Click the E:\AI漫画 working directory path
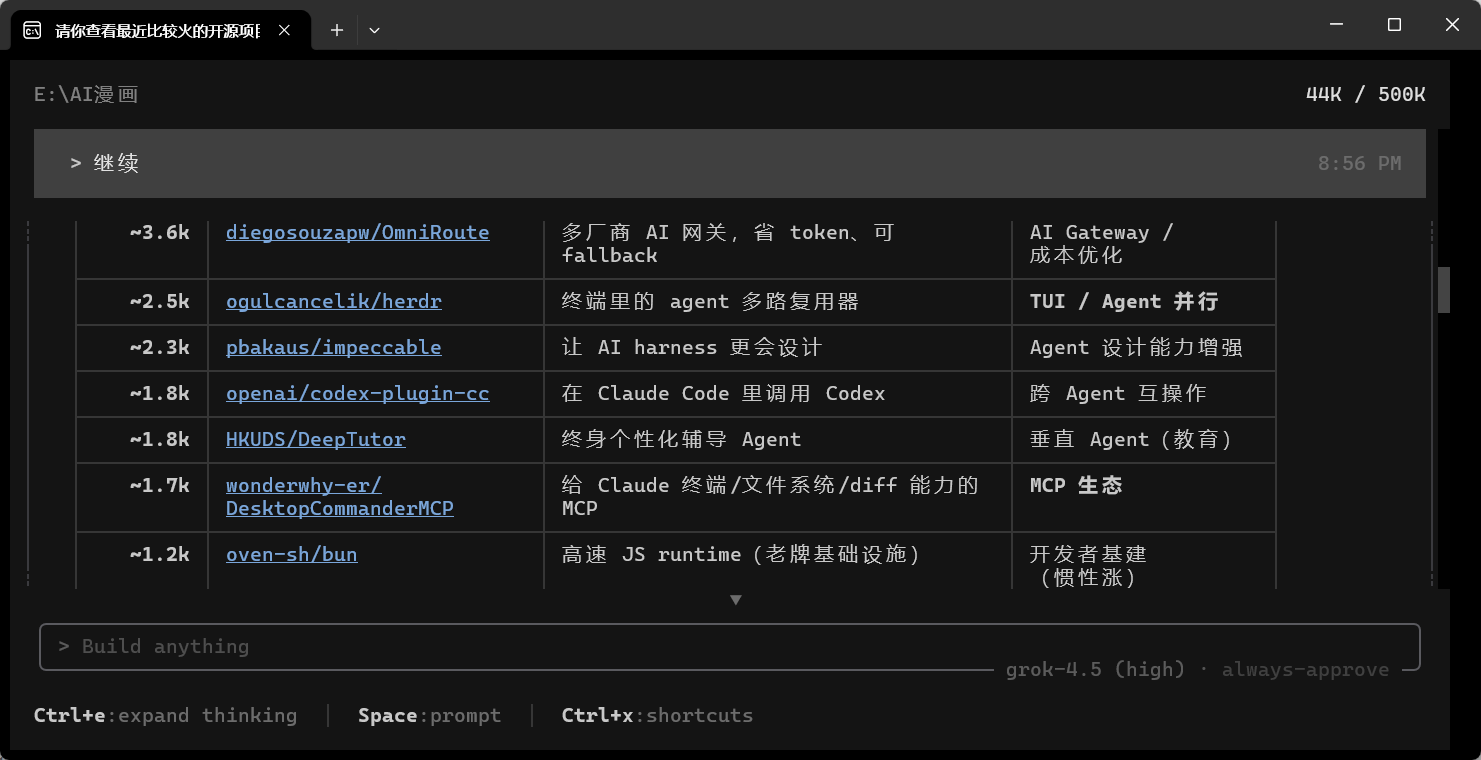This screenshot has height=760, width=1481. pyautogui.click(x=86, y=95)
